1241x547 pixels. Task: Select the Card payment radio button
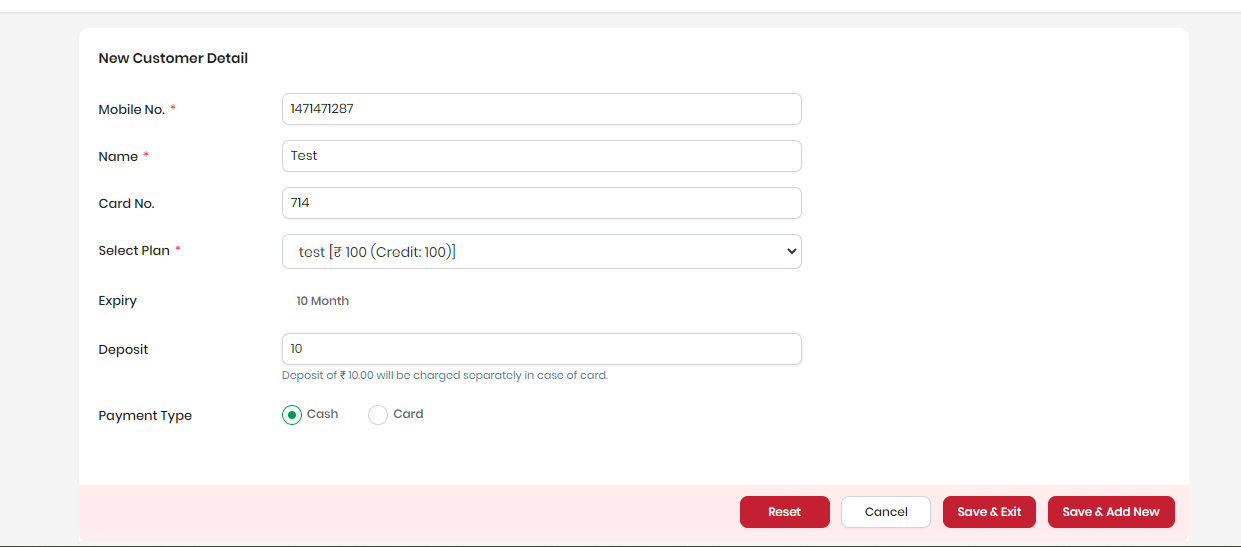coord(378,415)
